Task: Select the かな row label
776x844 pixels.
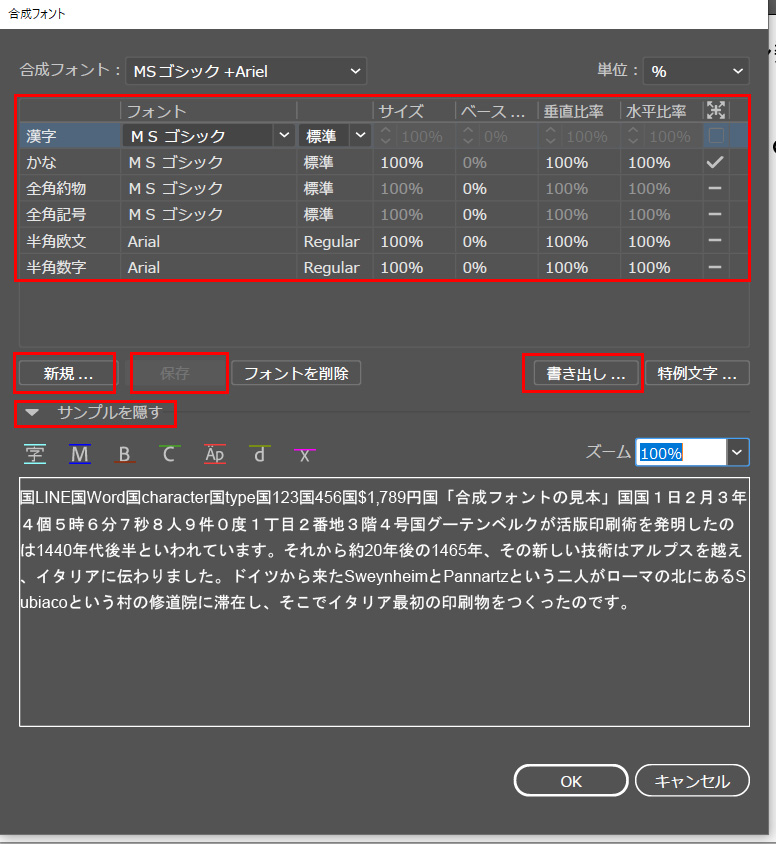Action: (x=41, y=163)
